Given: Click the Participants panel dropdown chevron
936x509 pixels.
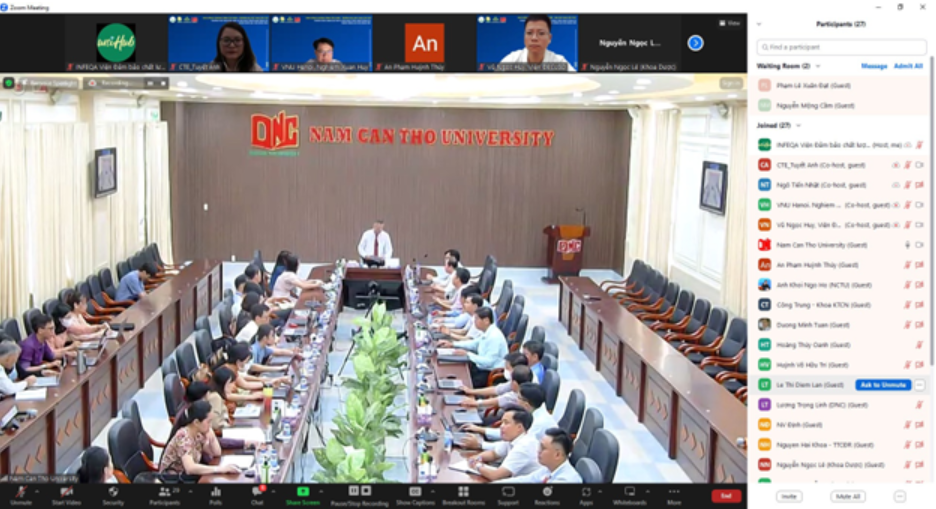Looking at the screenshot, I should point(759,24).
